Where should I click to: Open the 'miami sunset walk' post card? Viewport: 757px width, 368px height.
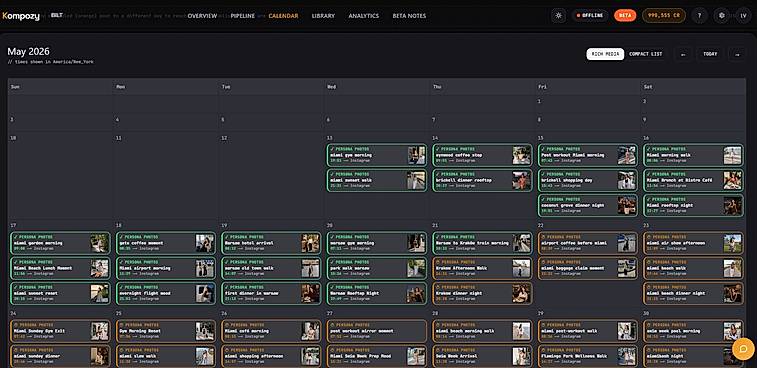point(377,180)
